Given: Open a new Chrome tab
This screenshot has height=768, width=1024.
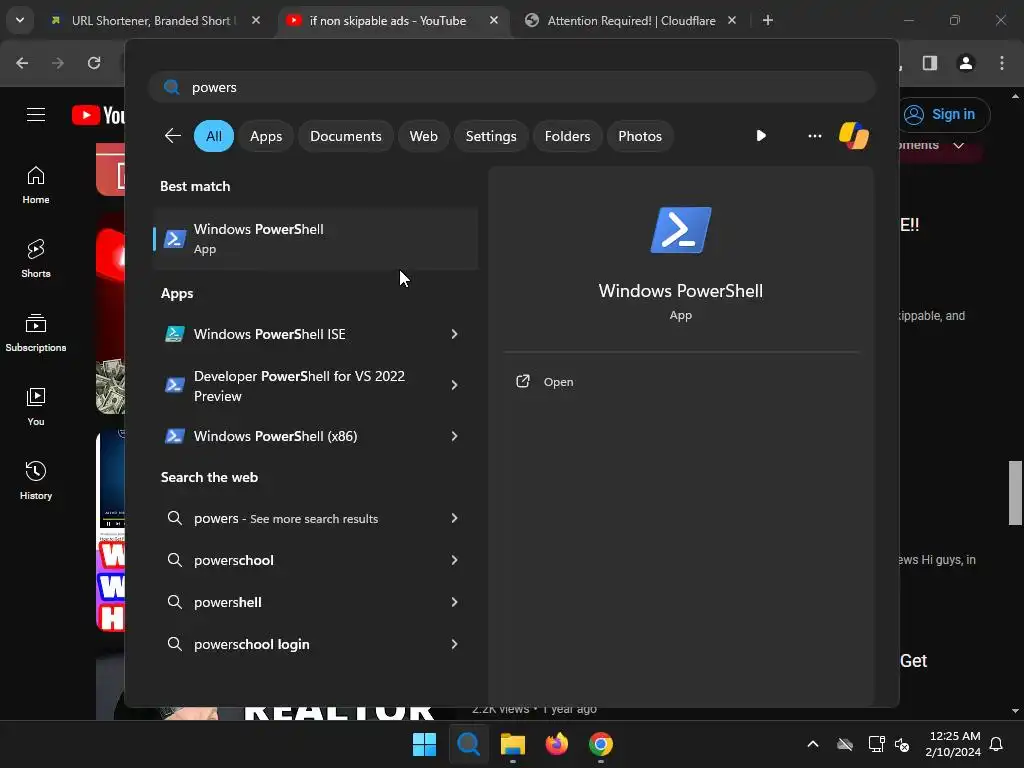Looking at the screenshot, I should click(768, 20).
